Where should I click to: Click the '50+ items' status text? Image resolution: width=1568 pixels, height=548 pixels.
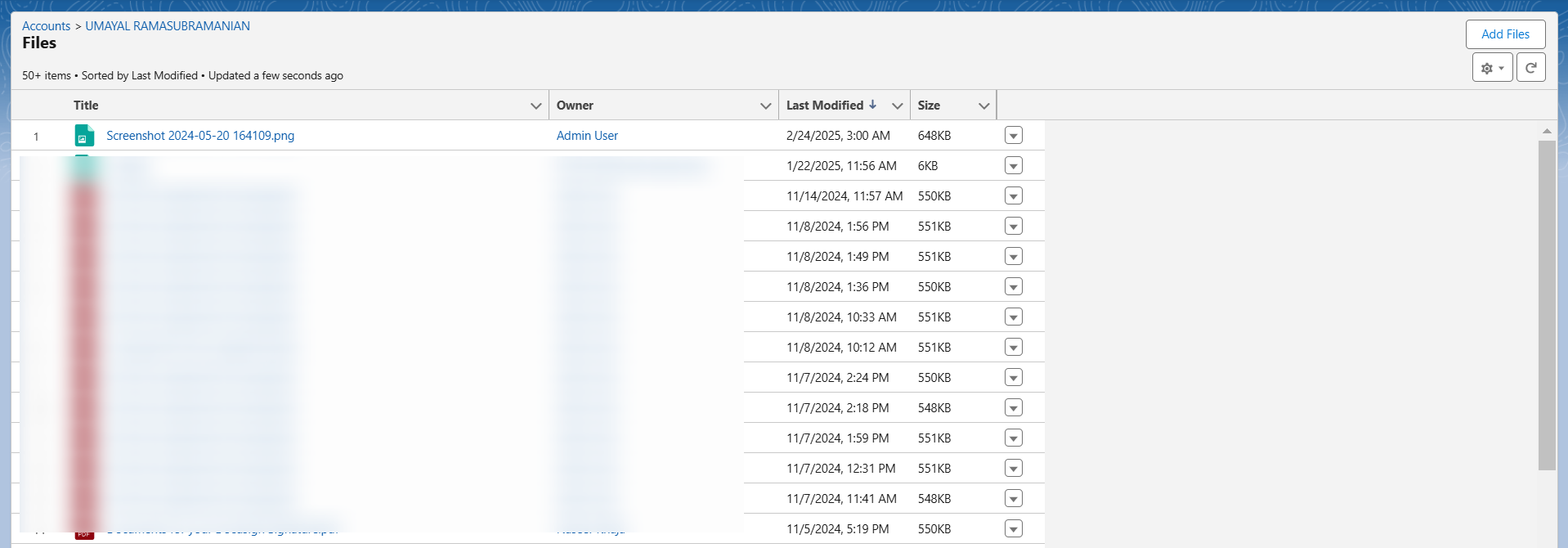[47, 75]
